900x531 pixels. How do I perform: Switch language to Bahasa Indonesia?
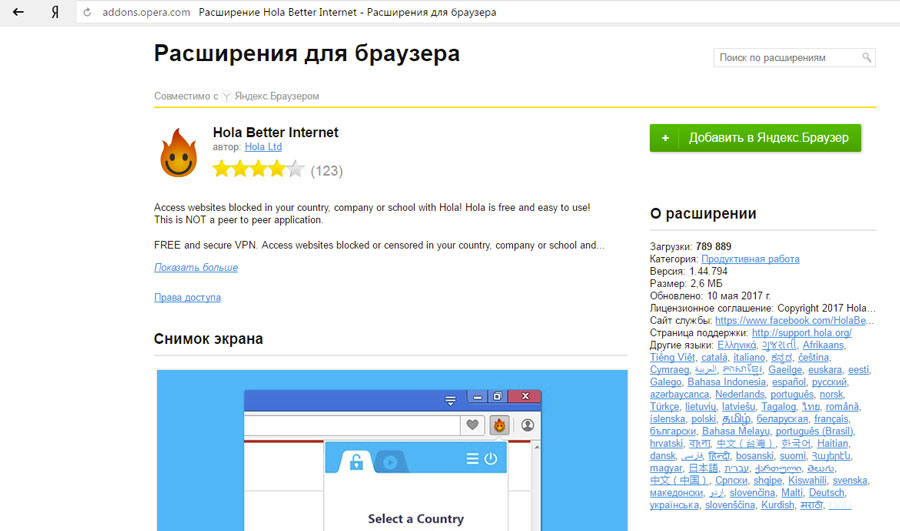coord(727,382)
